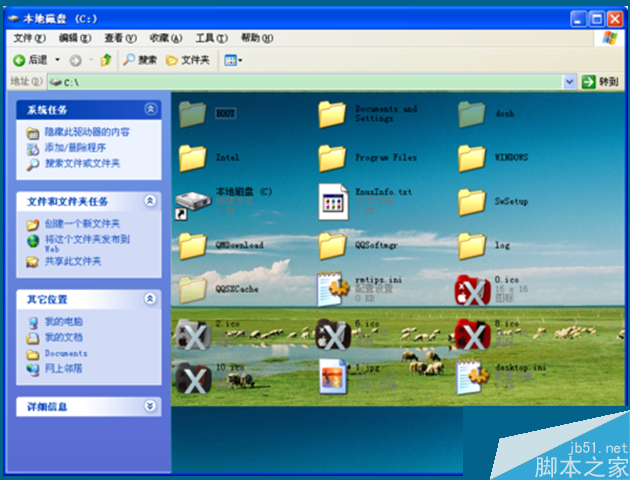Image resolution: width=630 pixels, height=480 pixels.
Task: Expand the address bar dropdown arrow
Action: coord(569,82)
